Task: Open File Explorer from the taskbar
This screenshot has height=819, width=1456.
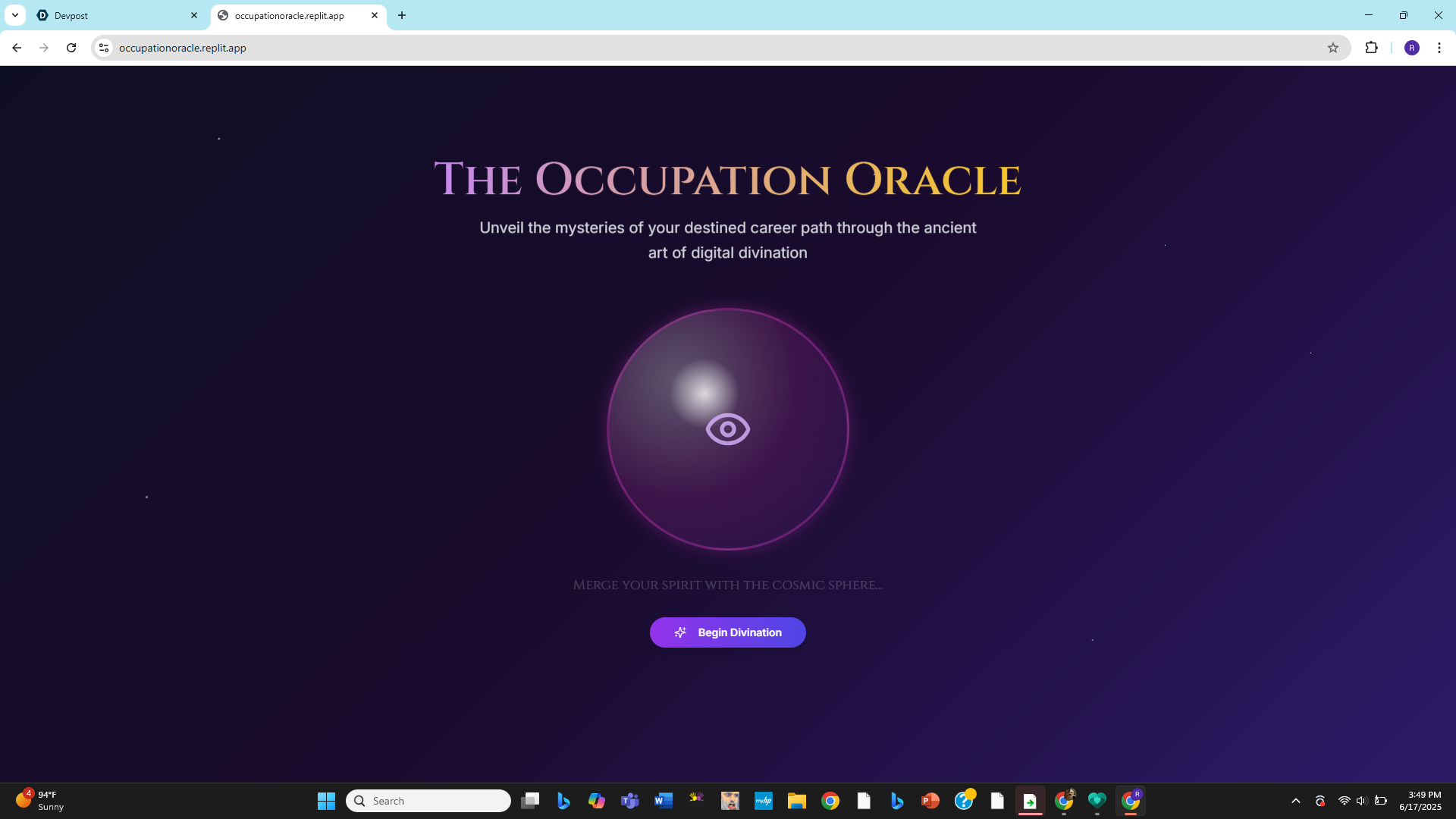Action: (x=796, y=801)
